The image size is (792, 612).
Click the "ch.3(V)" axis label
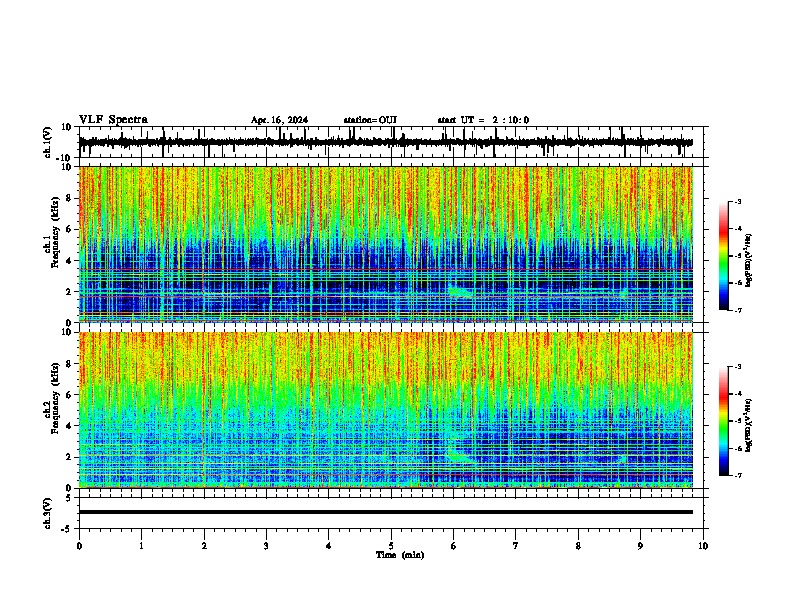coord(48,513)
